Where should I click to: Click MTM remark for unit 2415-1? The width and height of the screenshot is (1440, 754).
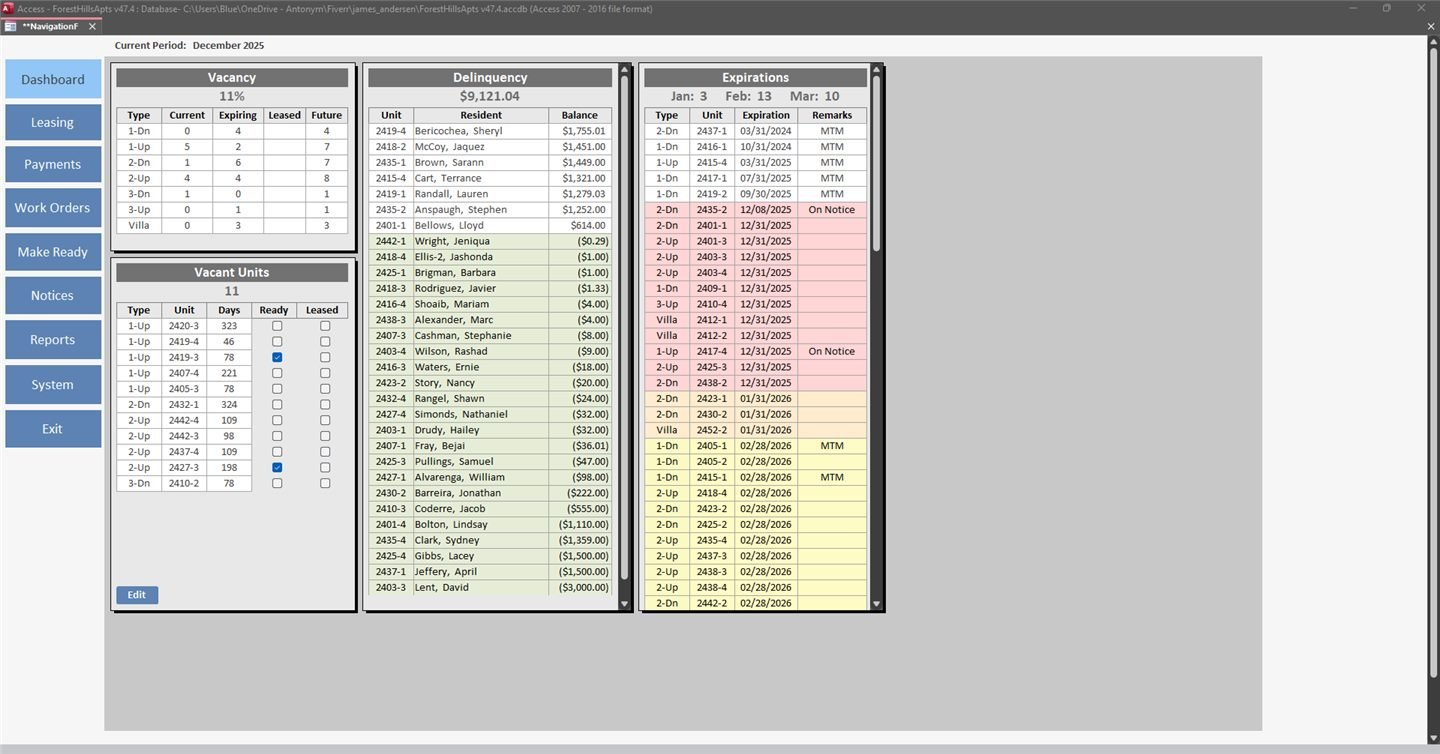coord(832,477)
